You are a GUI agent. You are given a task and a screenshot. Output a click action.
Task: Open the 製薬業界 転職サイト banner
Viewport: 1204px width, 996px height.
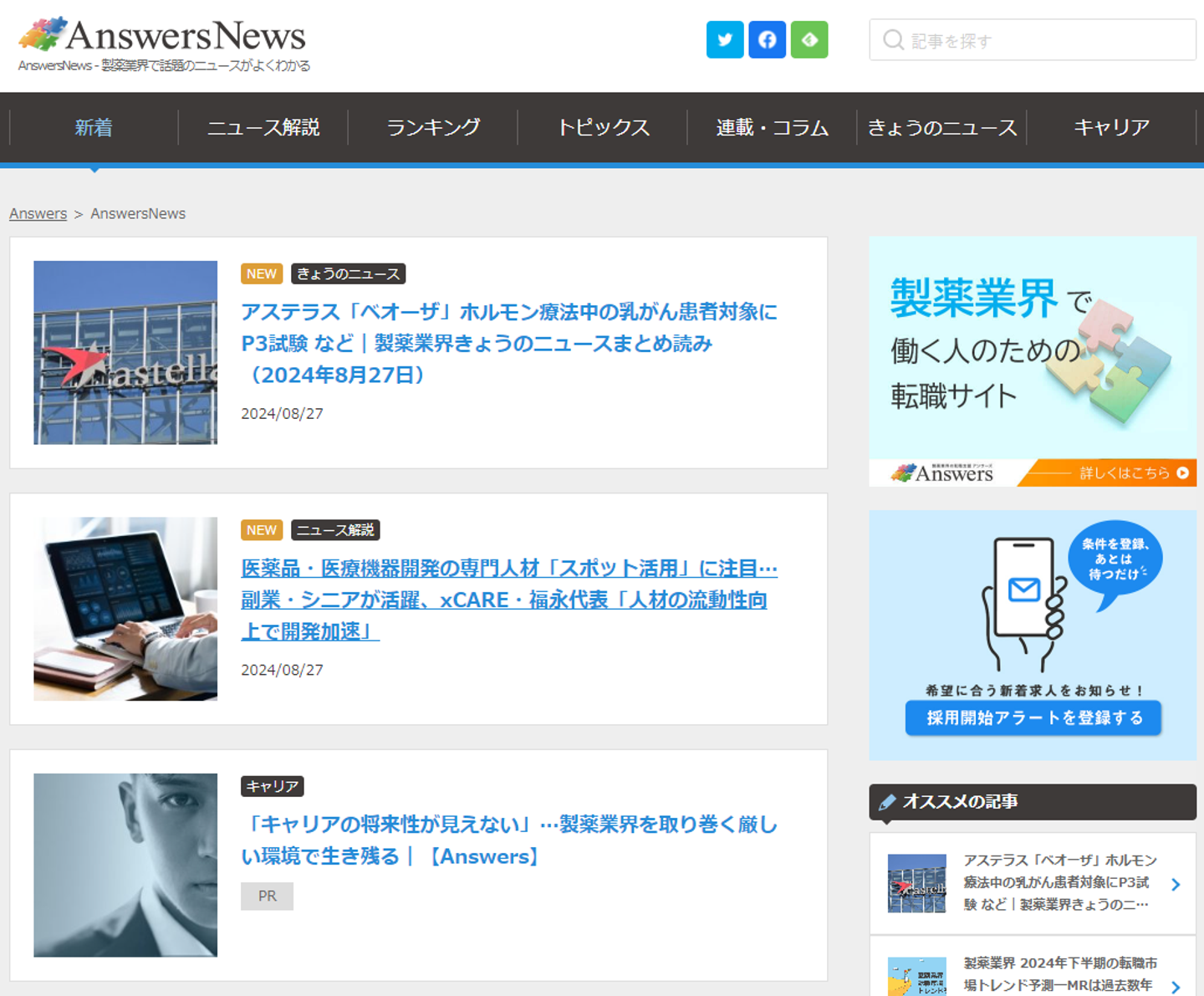click(1033, 361)
